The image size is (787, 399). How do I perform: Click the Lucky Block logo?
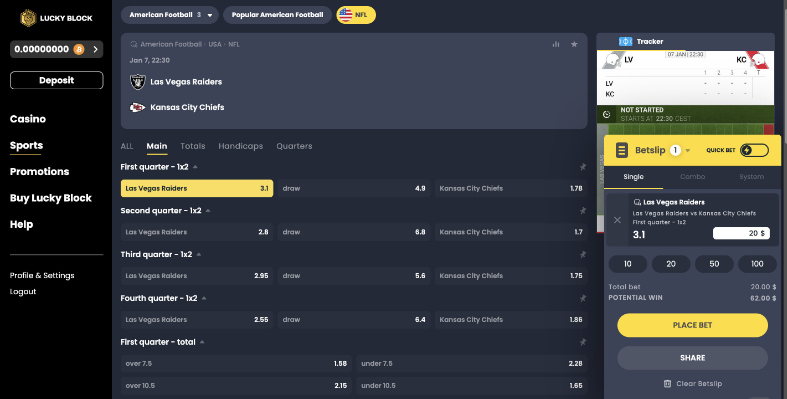click(x=56, y=18)
